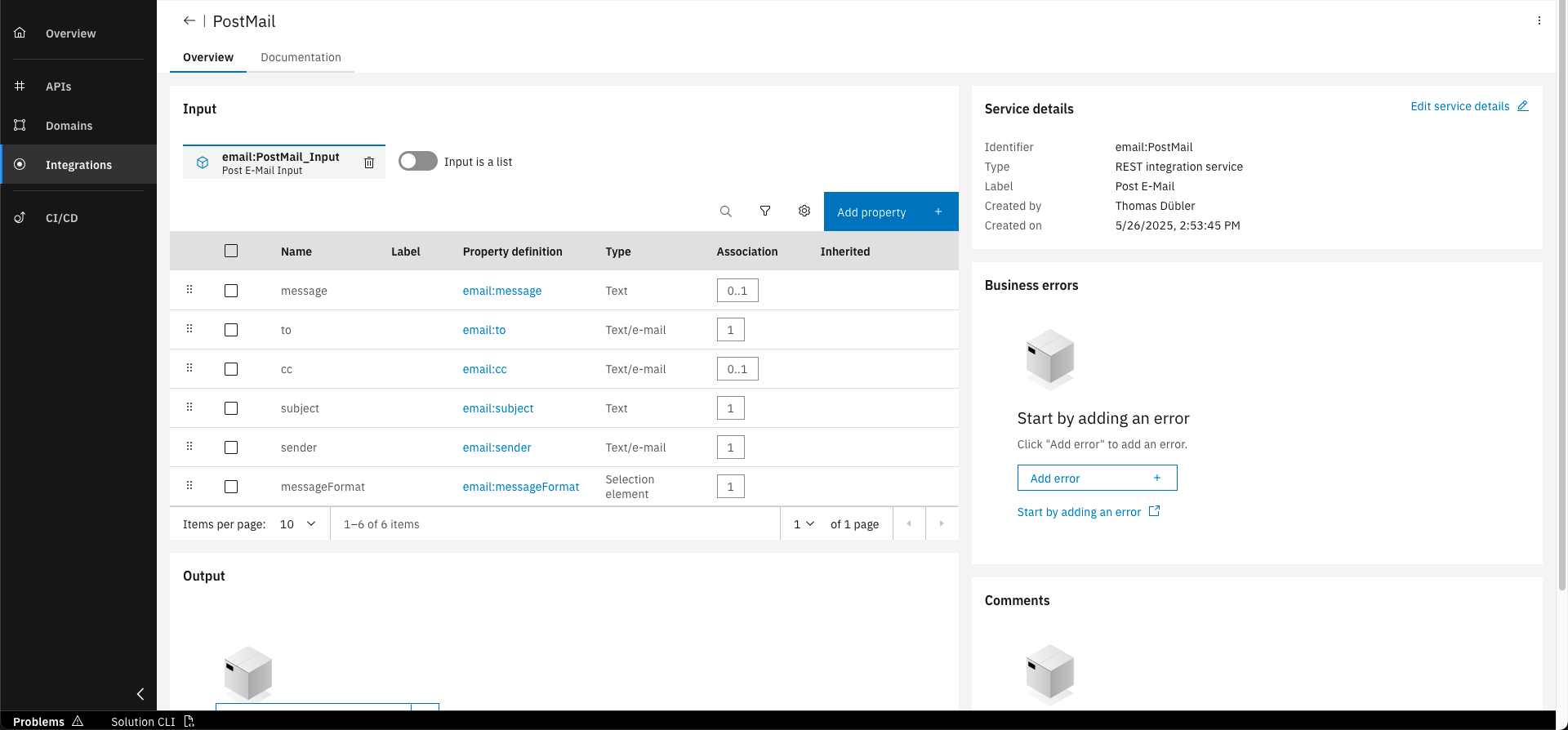Click drag handle of messageFormat row

[189, 486]
